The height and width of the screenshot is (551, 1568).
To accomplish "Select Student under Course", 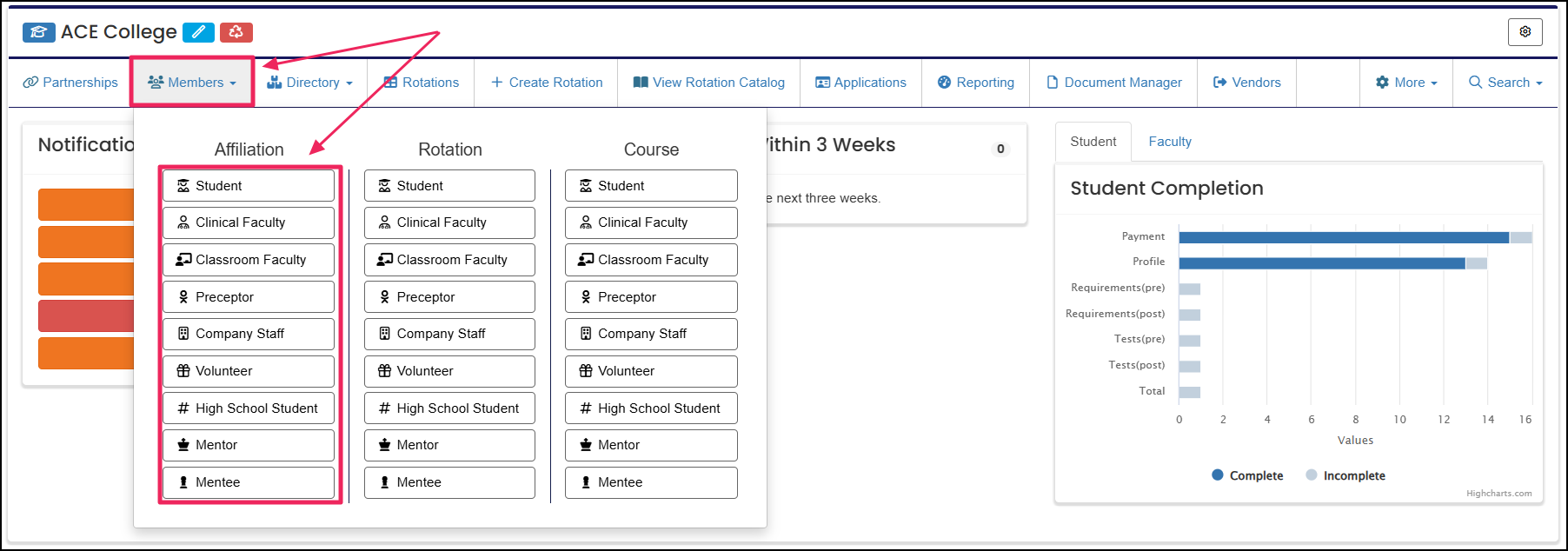I will point(651,186).
